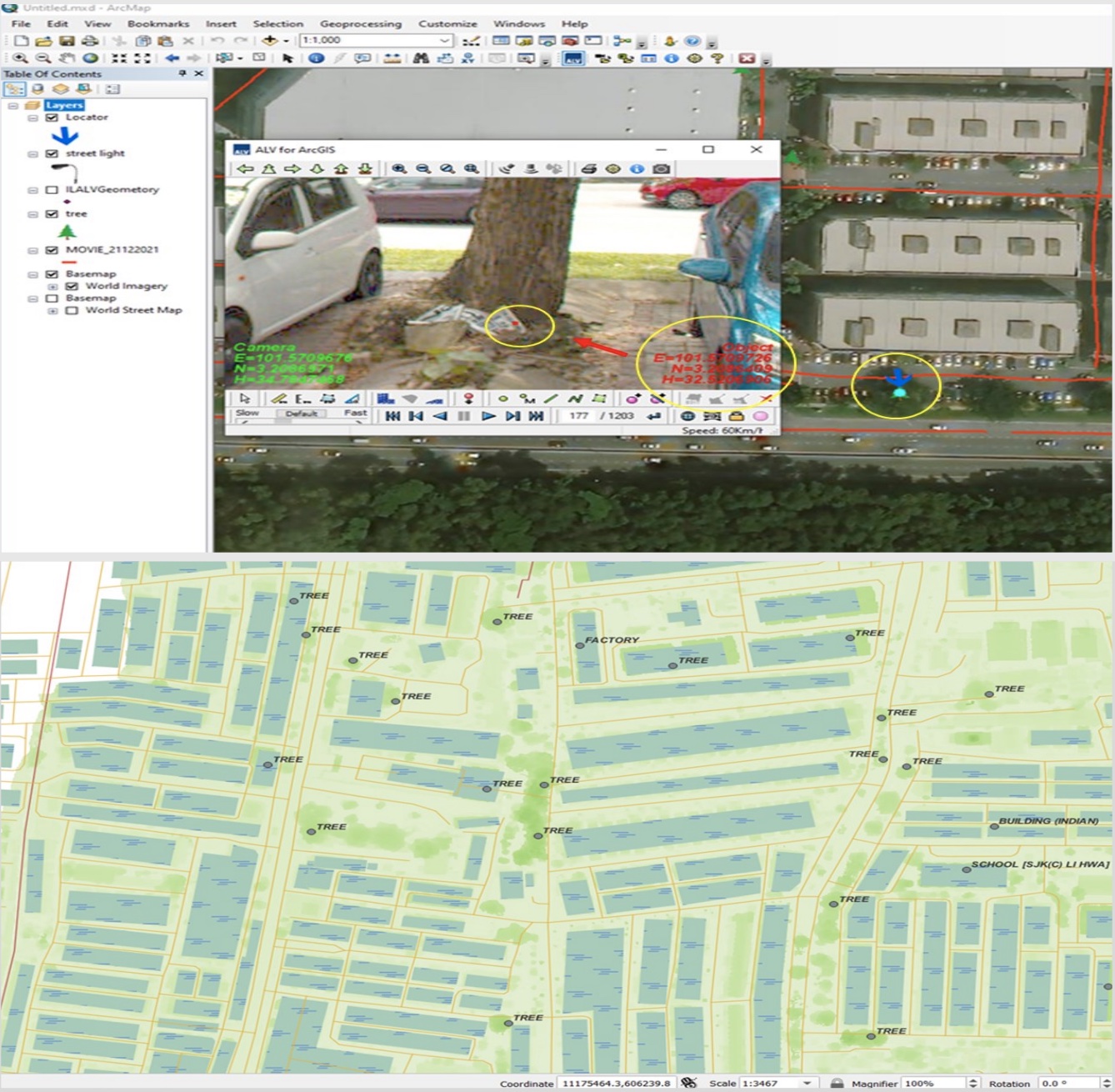This screenshot has width=1115, height=1092.
Task: Click List By Source icon
Action: 37,89
